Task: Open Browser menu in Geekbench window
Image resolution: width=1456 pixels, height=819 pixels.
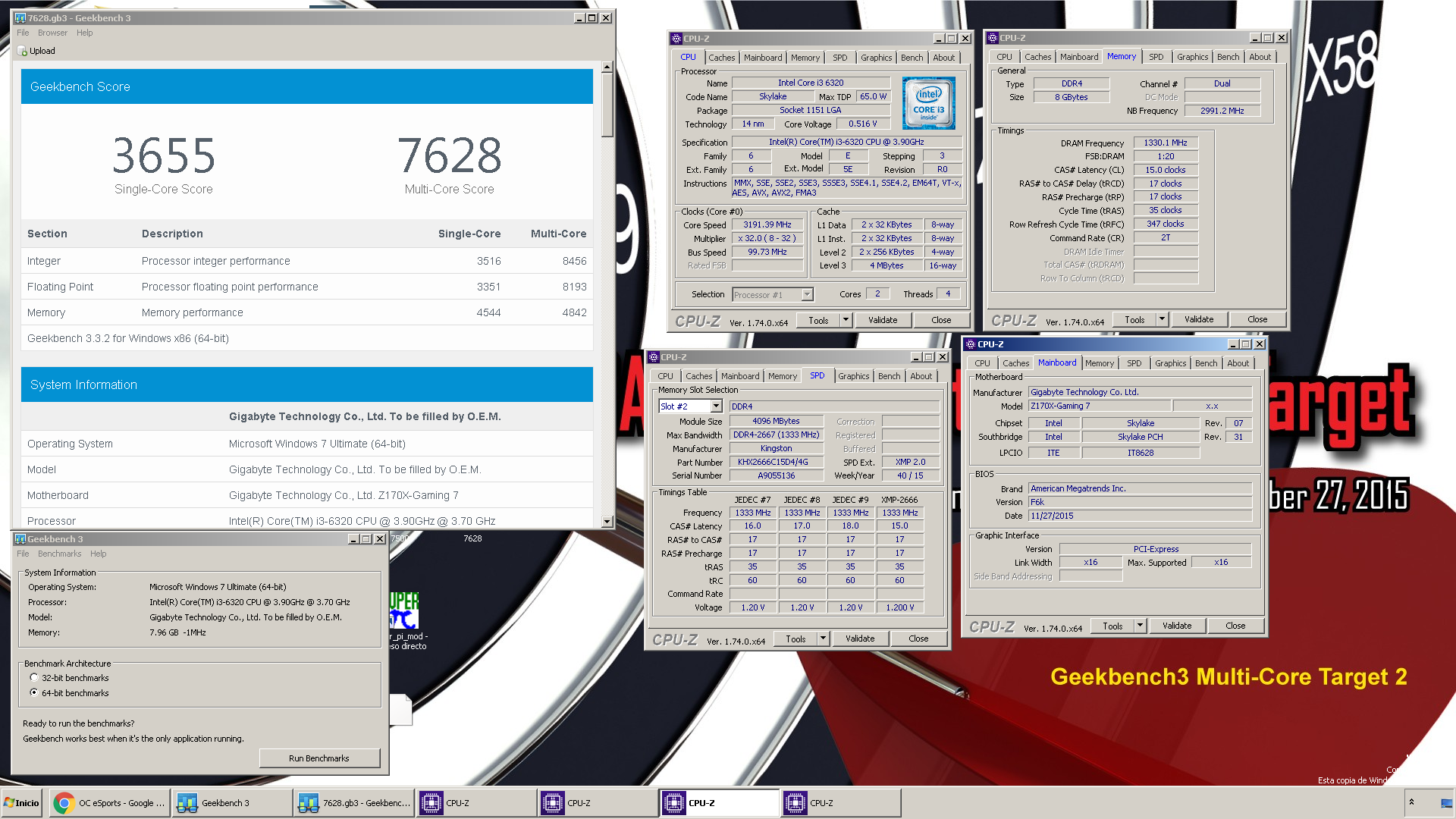Action: tap(52, 33)
